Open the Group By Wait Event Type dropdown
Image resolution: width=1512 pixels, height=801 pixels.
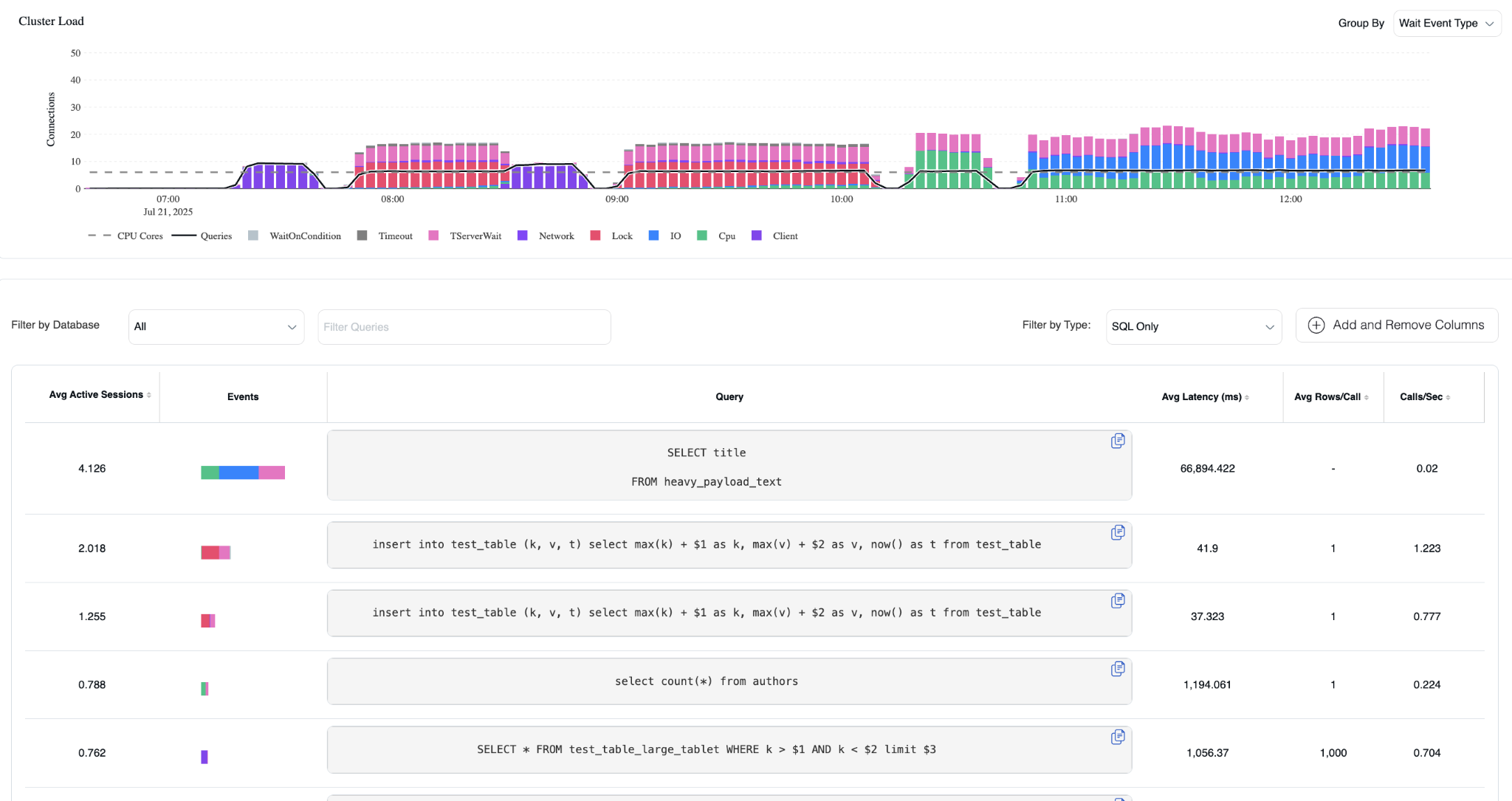pos(1446,24)
